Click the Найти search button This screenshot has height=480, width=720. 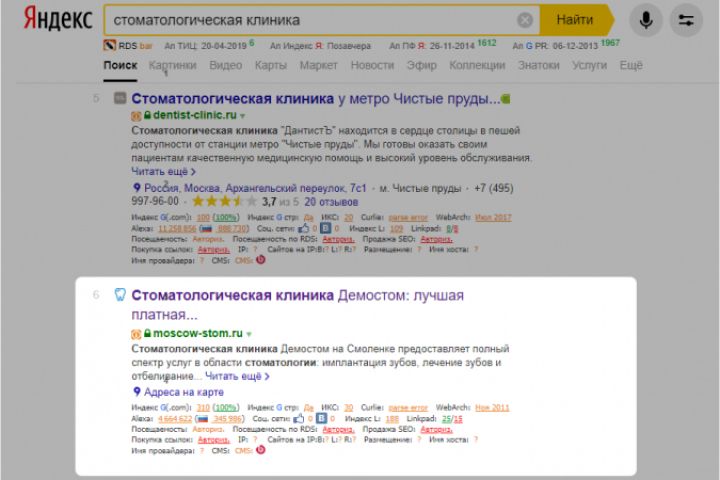point(576,20)
